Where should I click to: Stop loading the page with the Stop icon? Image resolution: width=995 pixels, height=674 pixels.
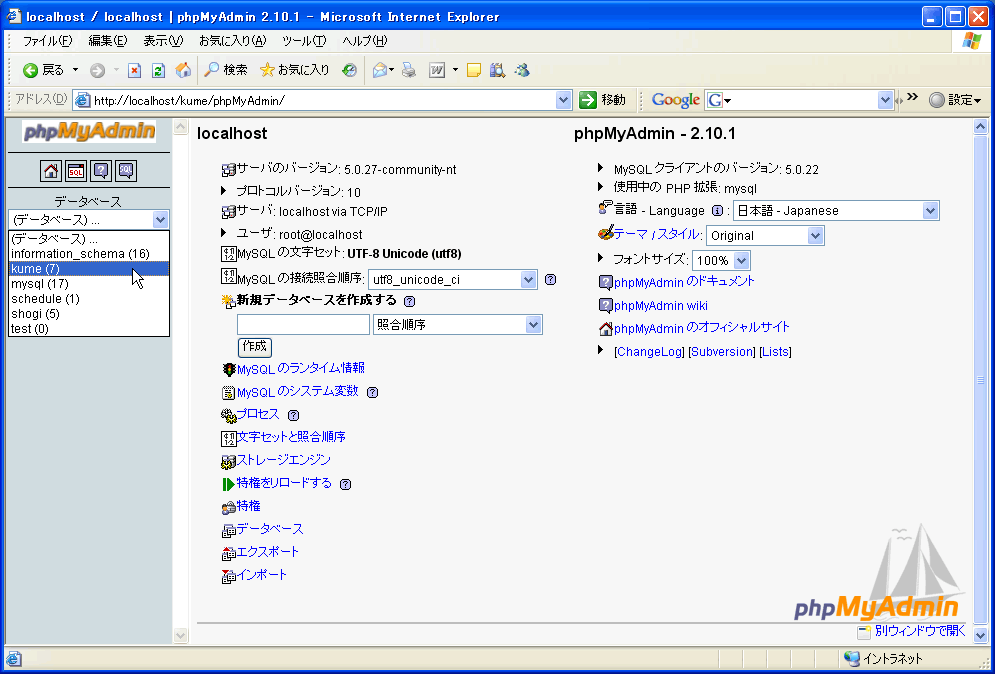tap(135, 70)
